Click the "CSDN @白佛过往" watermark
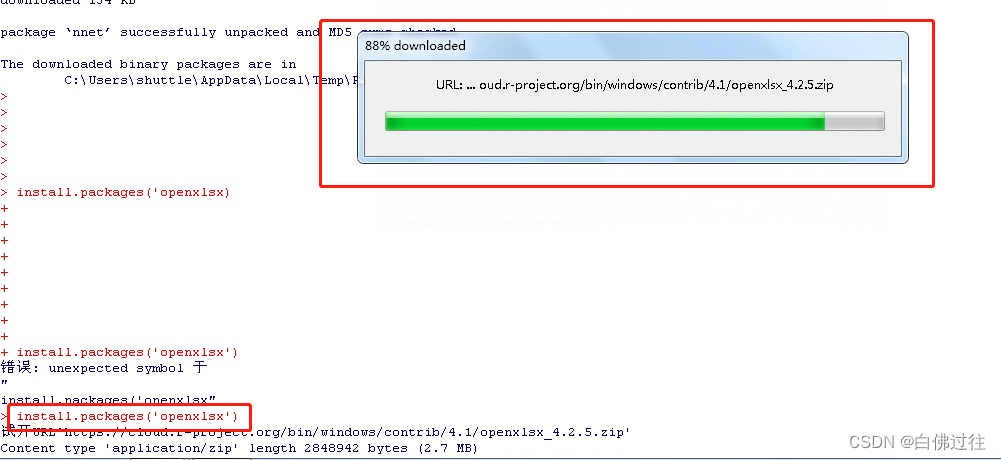The width and height of the screenshot is (1001, 460). (917, 440)
